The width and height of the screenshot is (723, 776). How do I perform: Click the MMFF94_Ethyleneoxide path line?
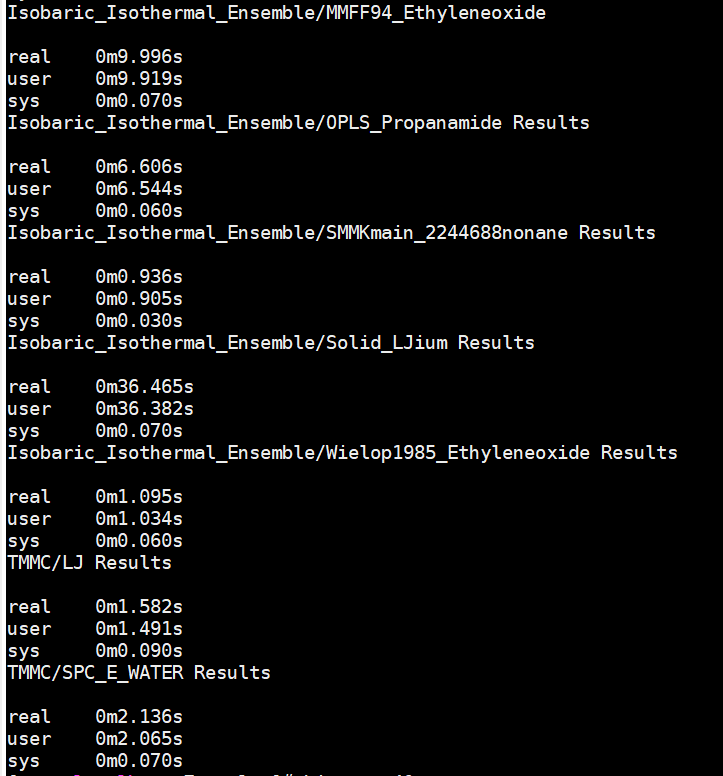277,13
